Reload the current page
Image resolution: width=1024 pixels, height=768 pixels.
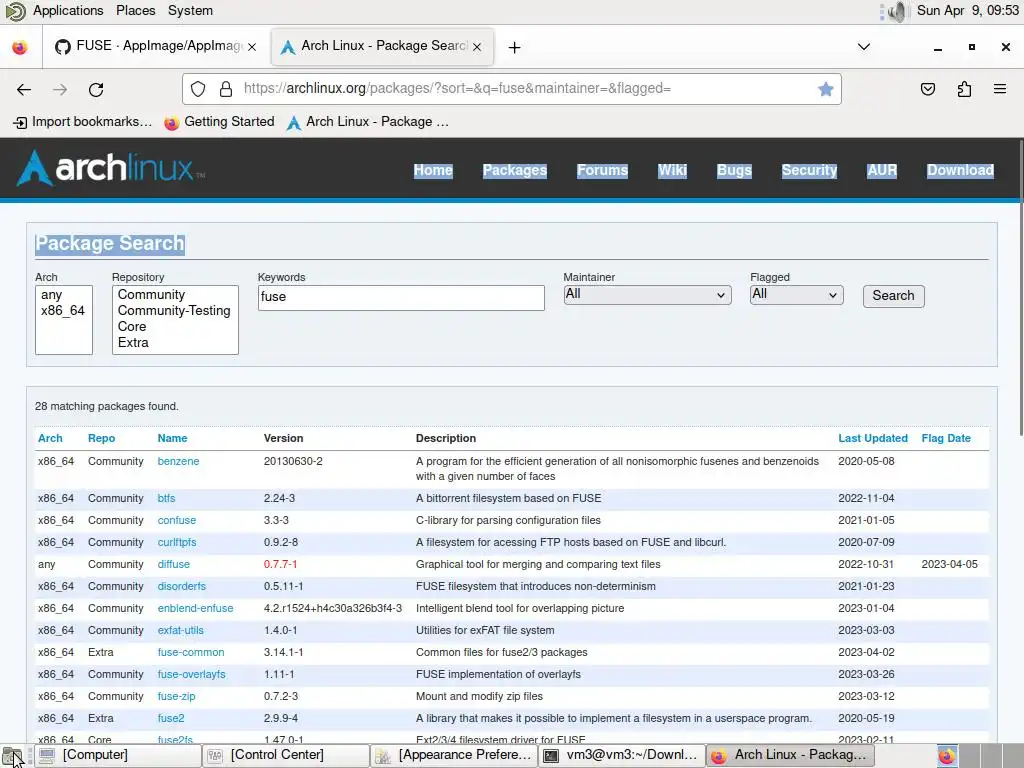[96, 89]
